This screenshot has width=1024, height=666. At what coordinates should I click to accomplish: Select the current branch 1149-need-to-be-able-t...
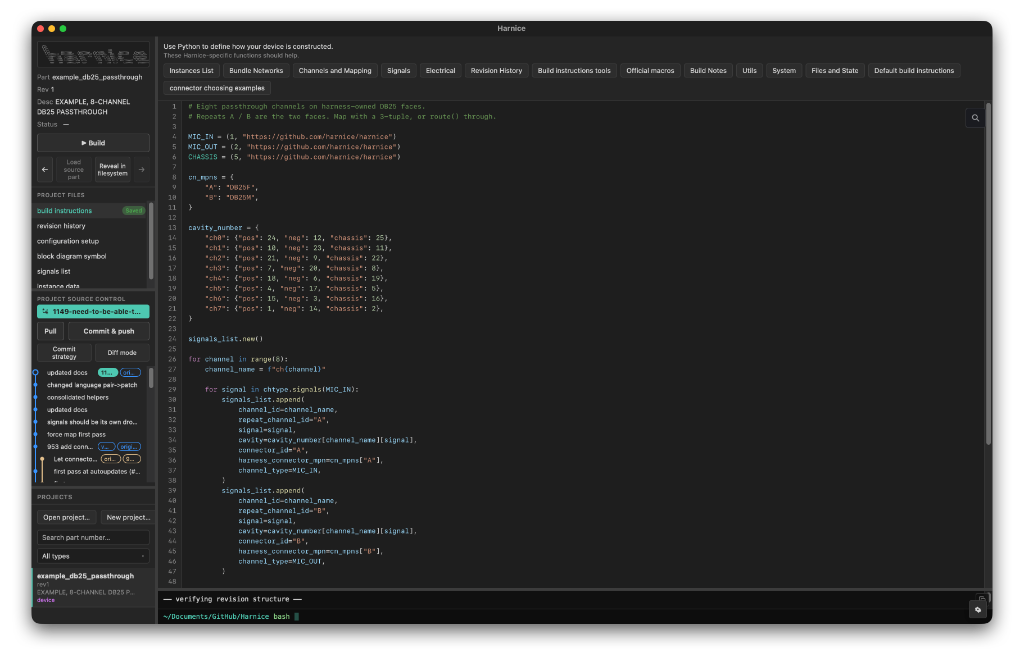point(93,312)
